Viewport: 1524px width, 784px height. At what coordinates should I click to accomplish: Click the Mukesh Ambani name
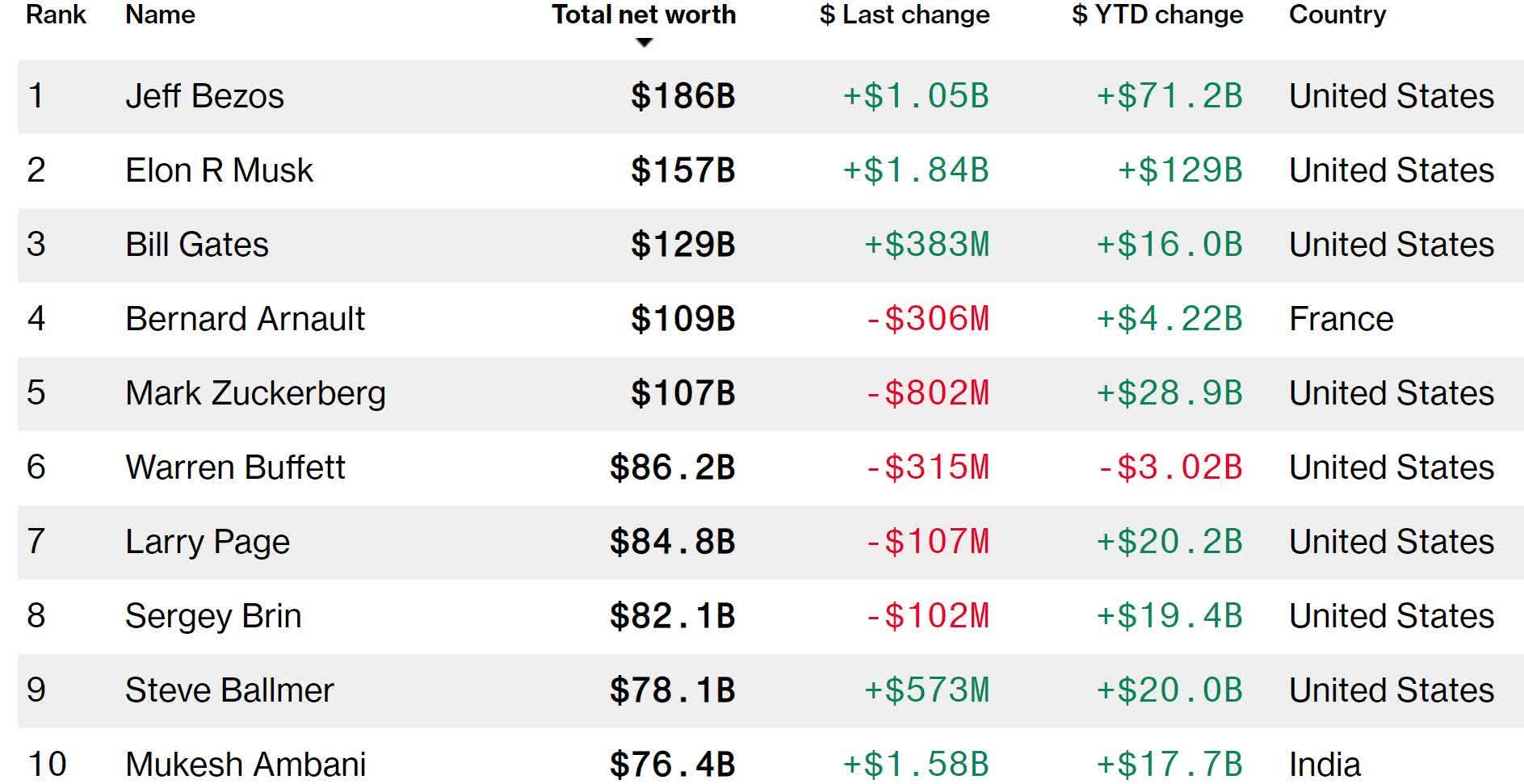click(x=246, y=764)
